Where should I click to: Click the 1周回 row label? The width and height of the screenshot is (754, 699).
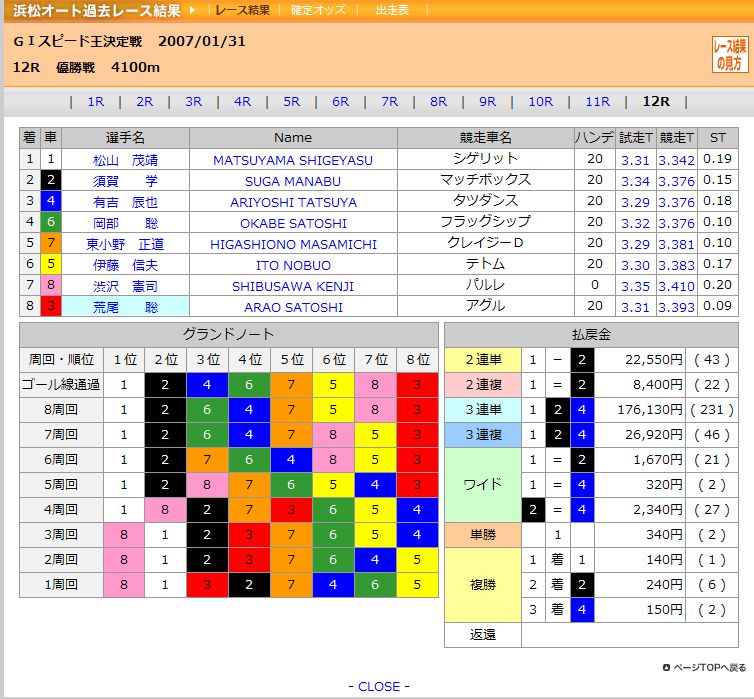[x=61, y=585]
